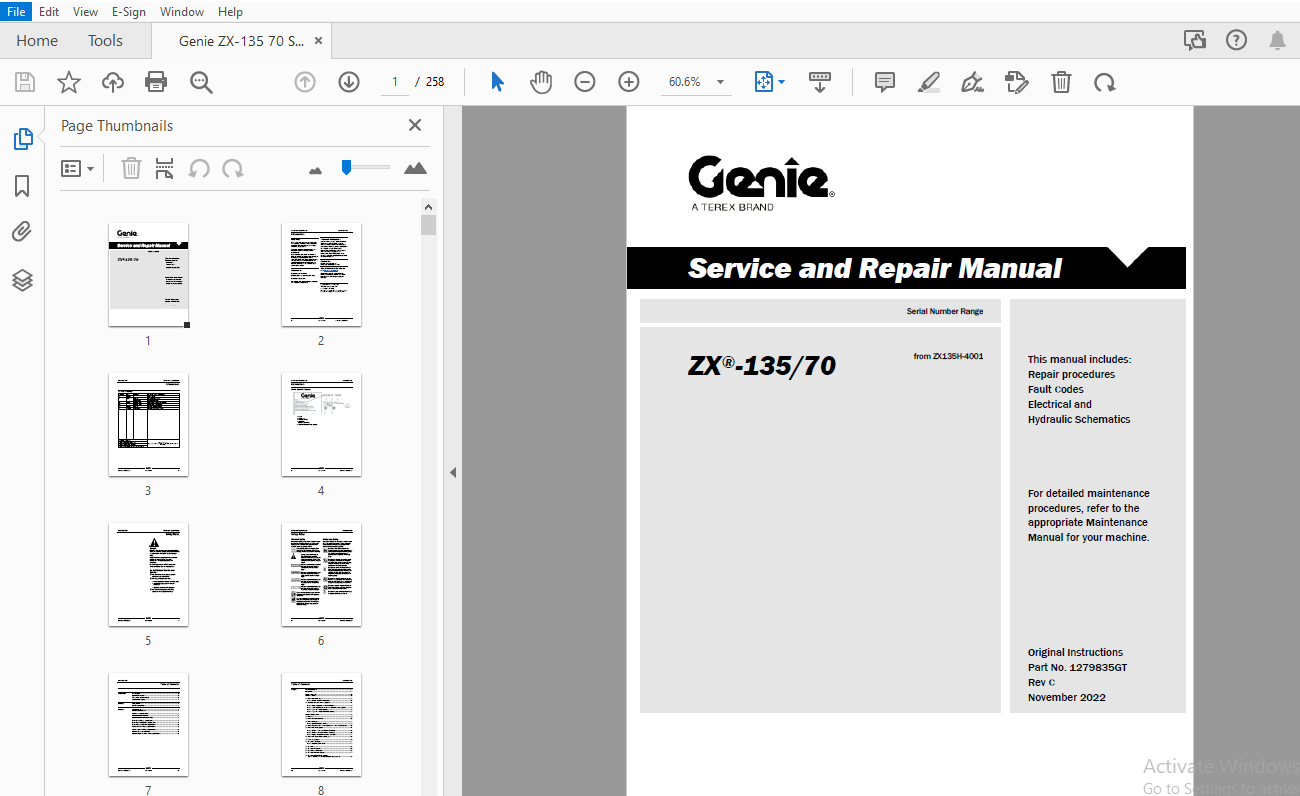Delete page using toolbar trash icon
The image size is (1300, 796).
1061,82
